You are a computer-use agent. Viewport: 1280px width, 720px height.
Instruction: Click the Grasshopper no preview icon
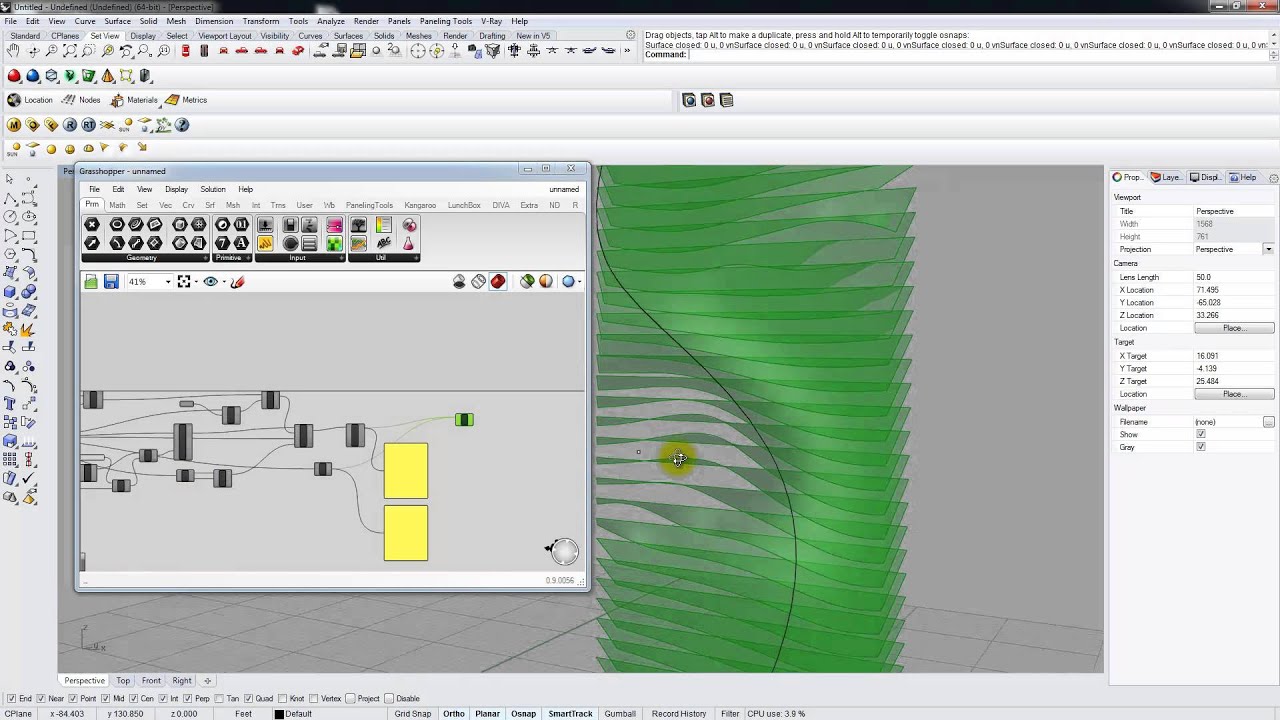(459, 282)
